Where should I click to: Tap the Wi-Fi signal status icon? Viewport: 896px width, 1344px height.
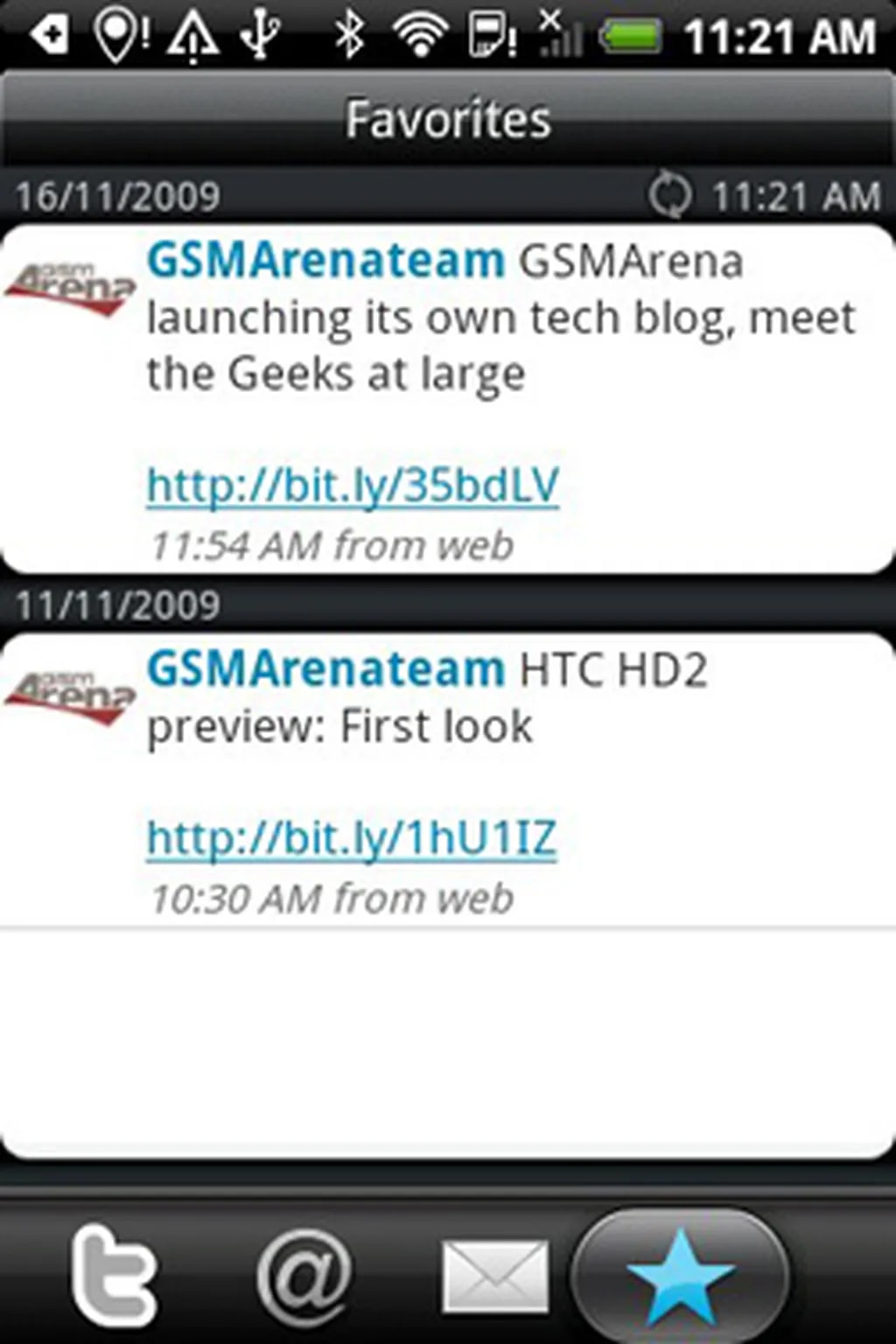tap(420, 37)
